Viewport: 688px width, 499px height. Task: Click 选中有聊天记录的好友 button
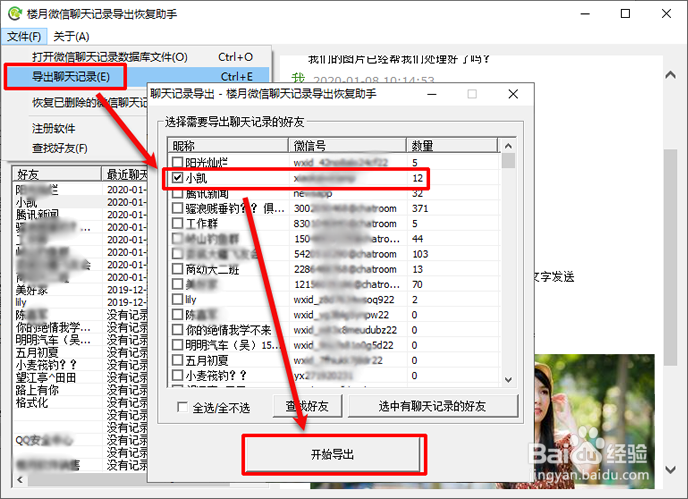tap(433, 406)
